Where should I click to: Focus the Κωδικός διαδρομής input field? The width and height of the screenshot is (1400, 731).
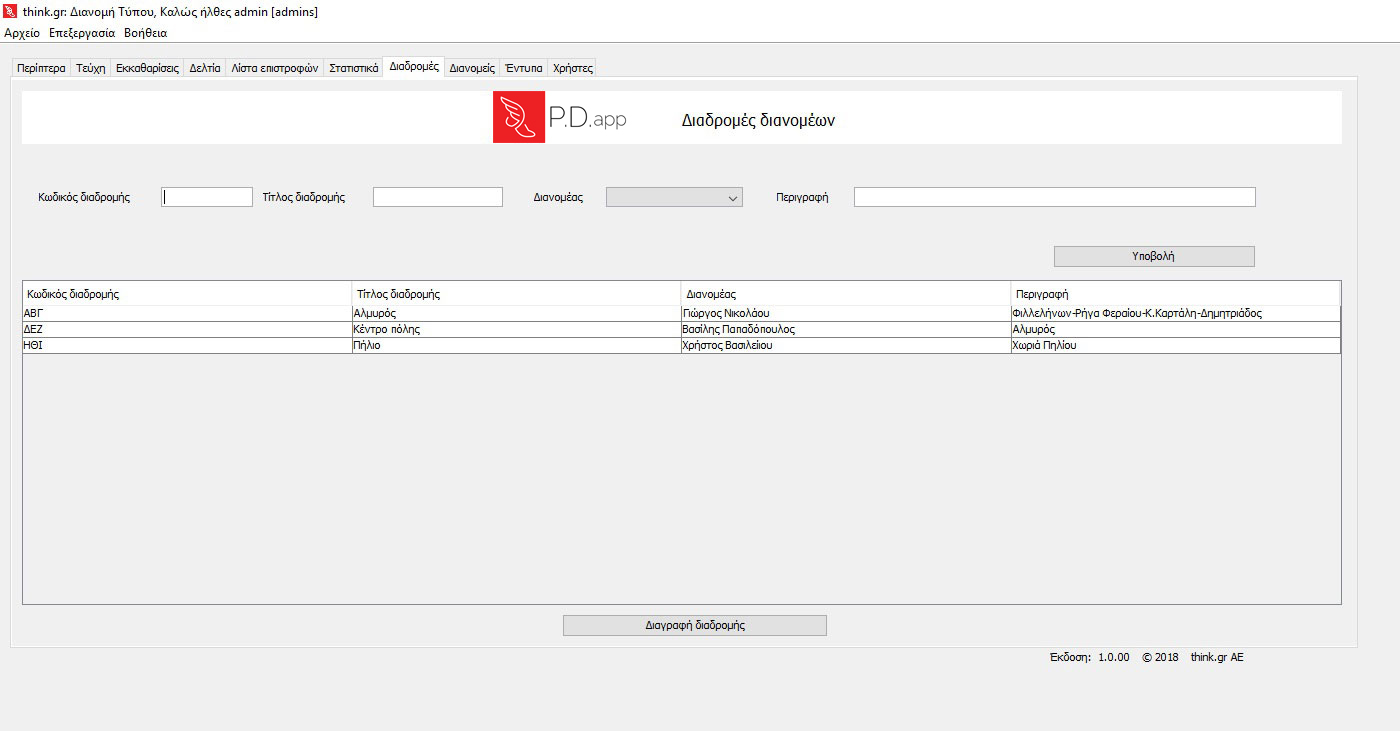pyautogui.click(x=207, y=198)
